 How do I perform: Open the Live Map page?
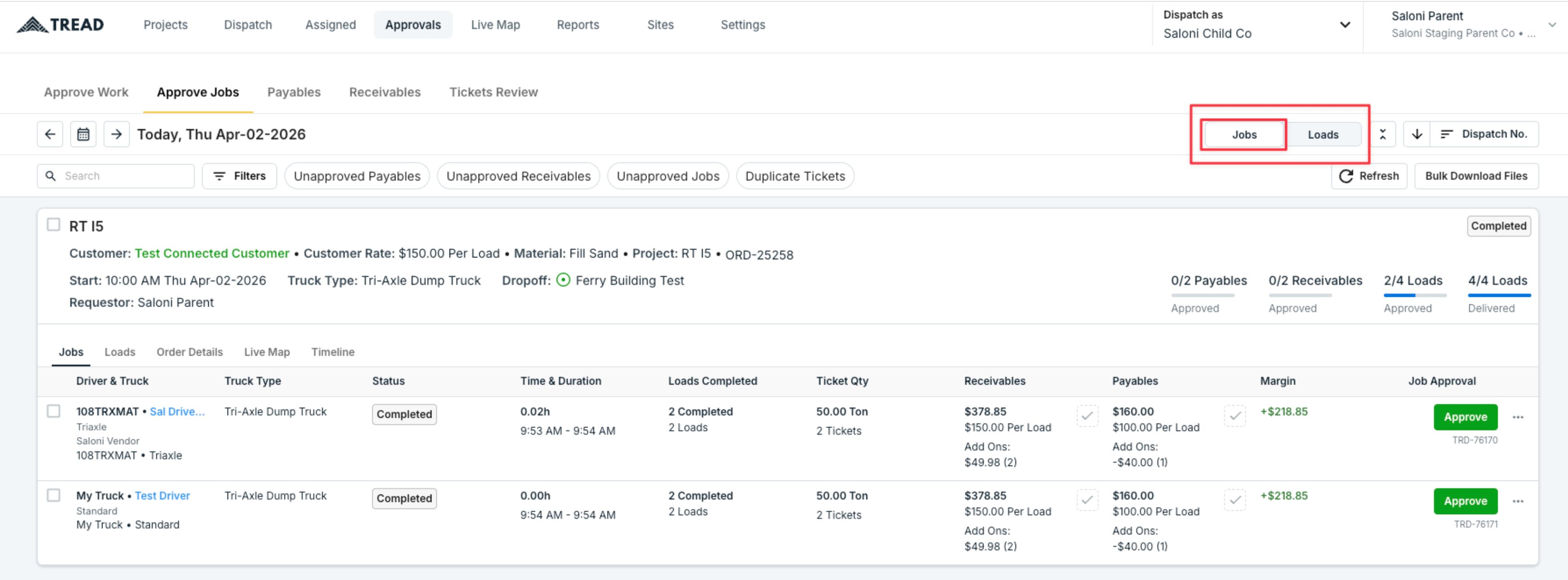pos(495,24)
